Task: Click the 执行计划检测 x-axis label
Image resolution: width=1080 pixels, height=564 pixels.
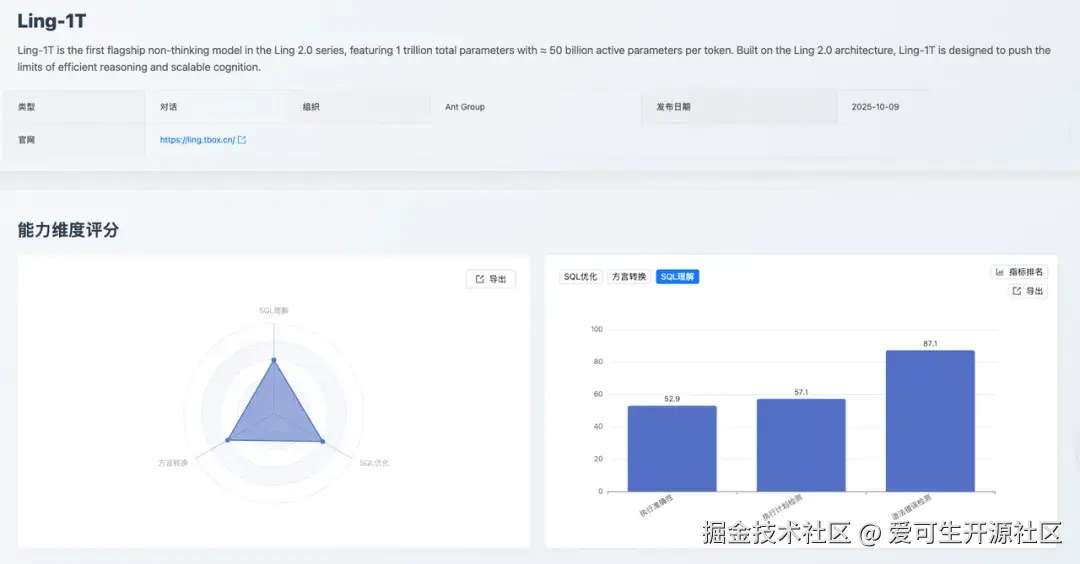Action: (x=782, y=508)
